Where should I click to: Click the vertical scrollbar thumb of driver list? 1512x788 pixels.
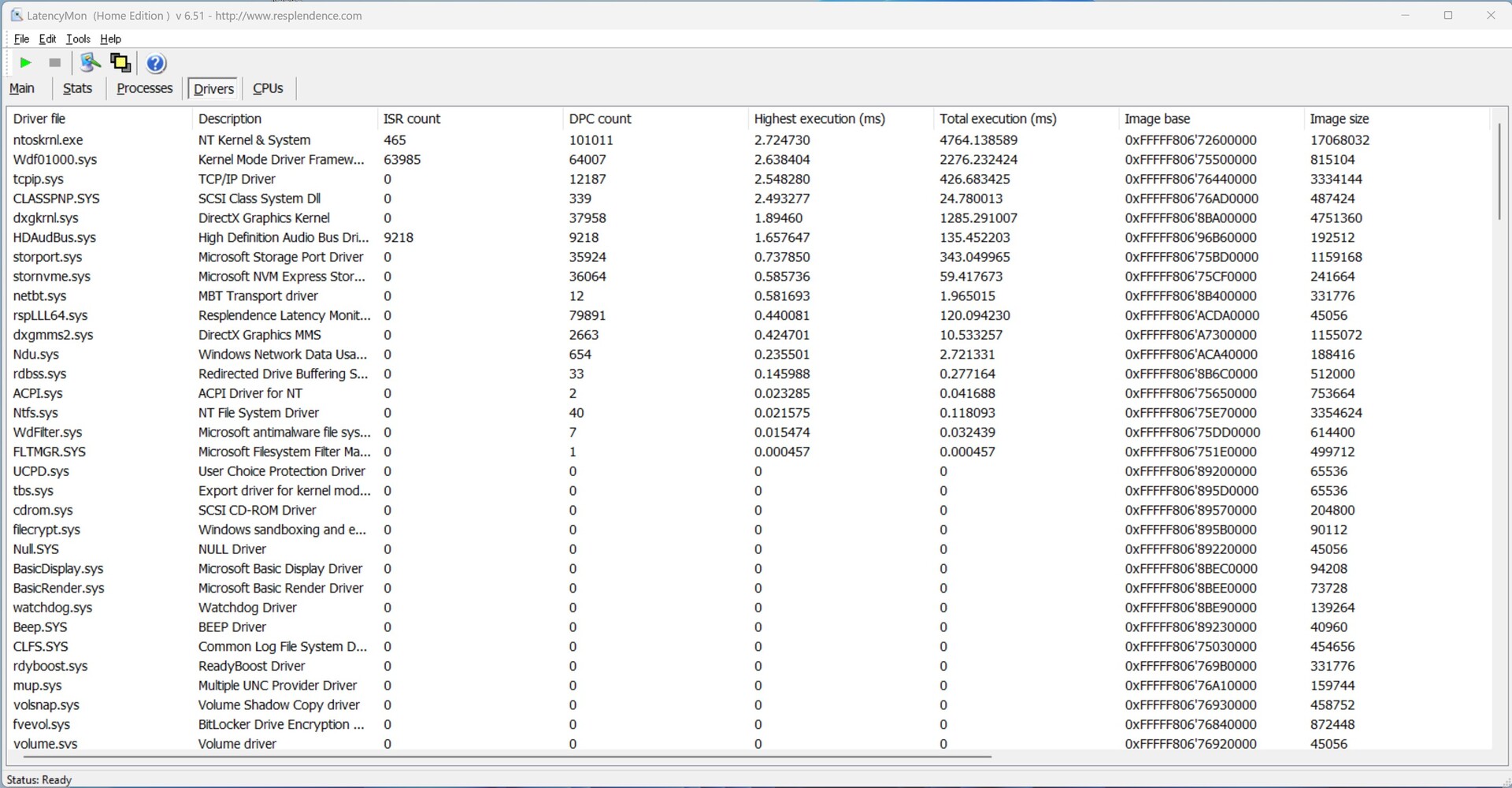1499,171
